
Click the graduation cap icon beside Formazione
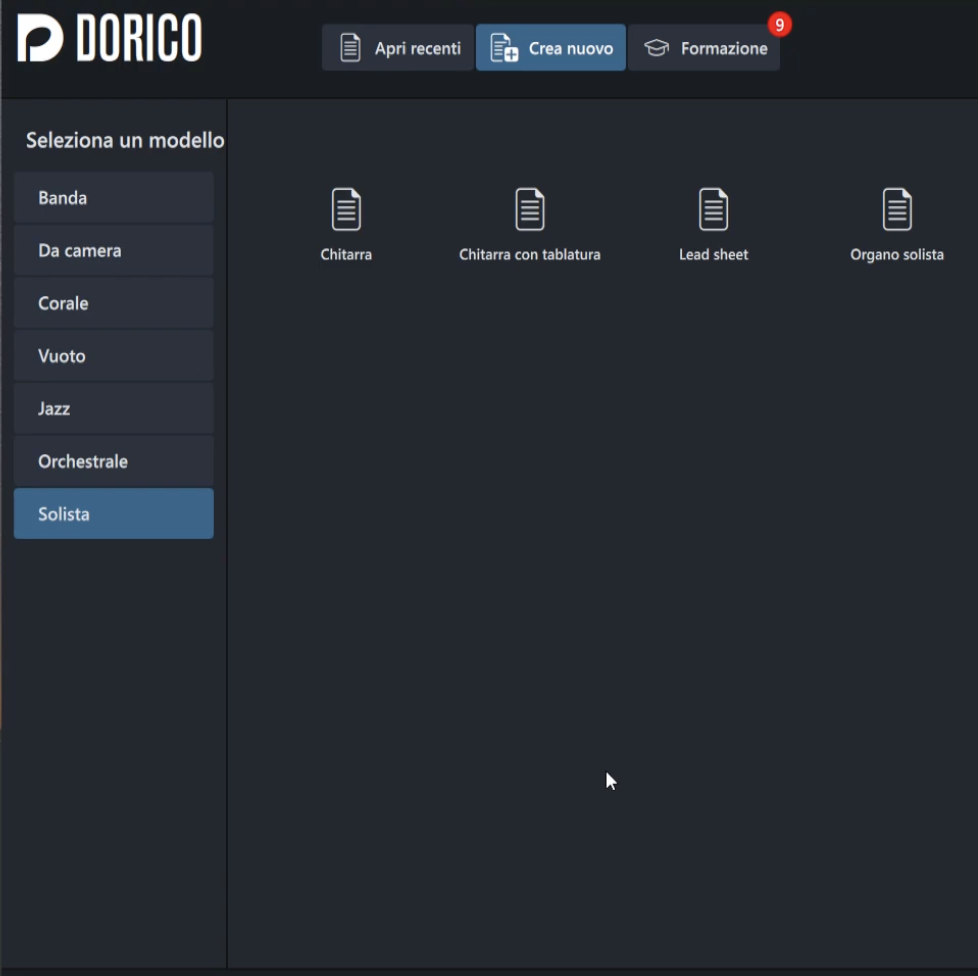click(x=656, y=48)
